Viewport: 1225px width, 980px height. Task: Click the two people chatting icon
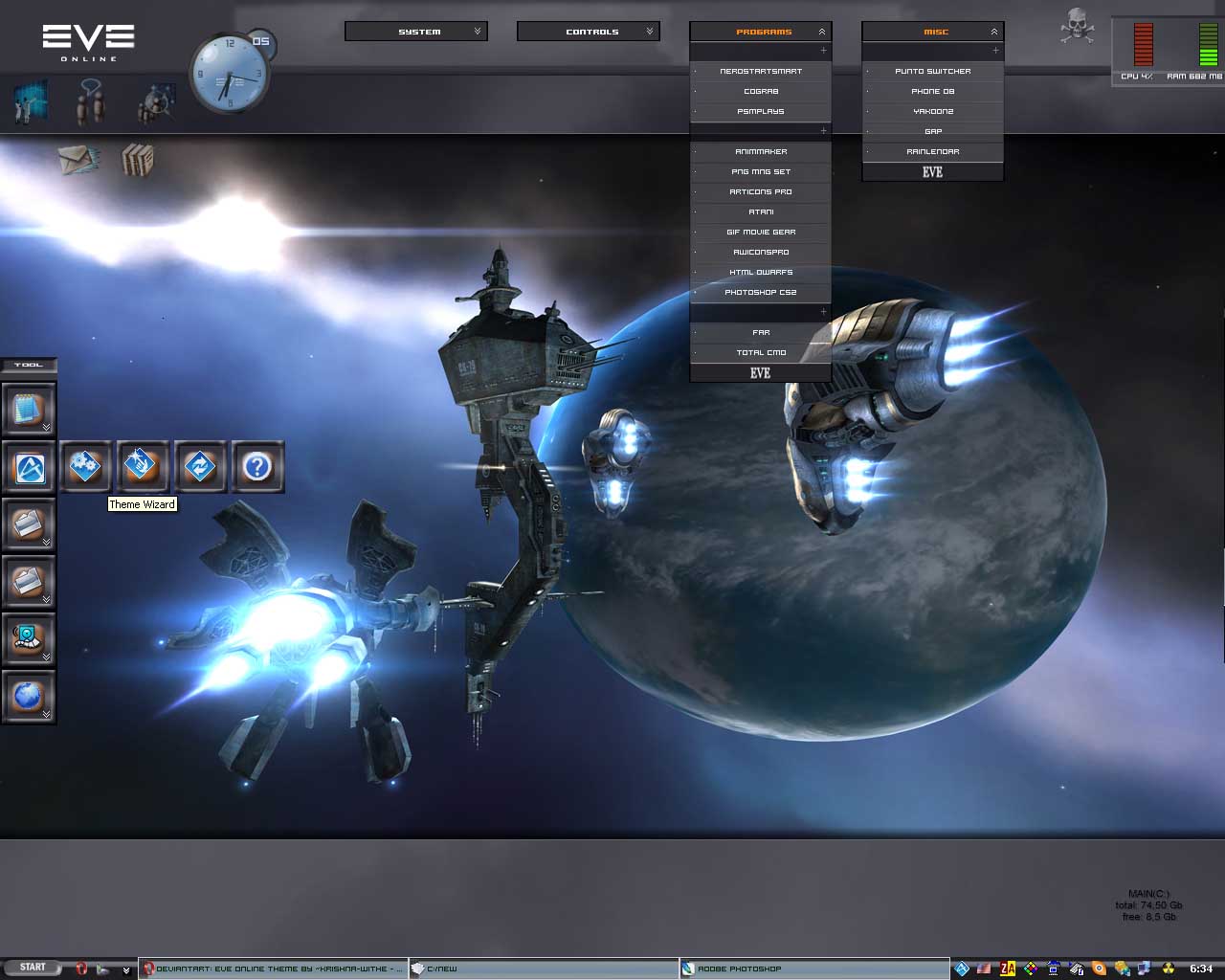[90, 100]
